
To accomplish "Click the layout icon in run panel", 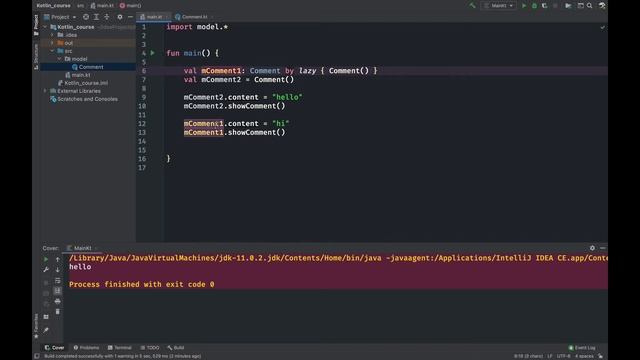I will tap(46, 317).
